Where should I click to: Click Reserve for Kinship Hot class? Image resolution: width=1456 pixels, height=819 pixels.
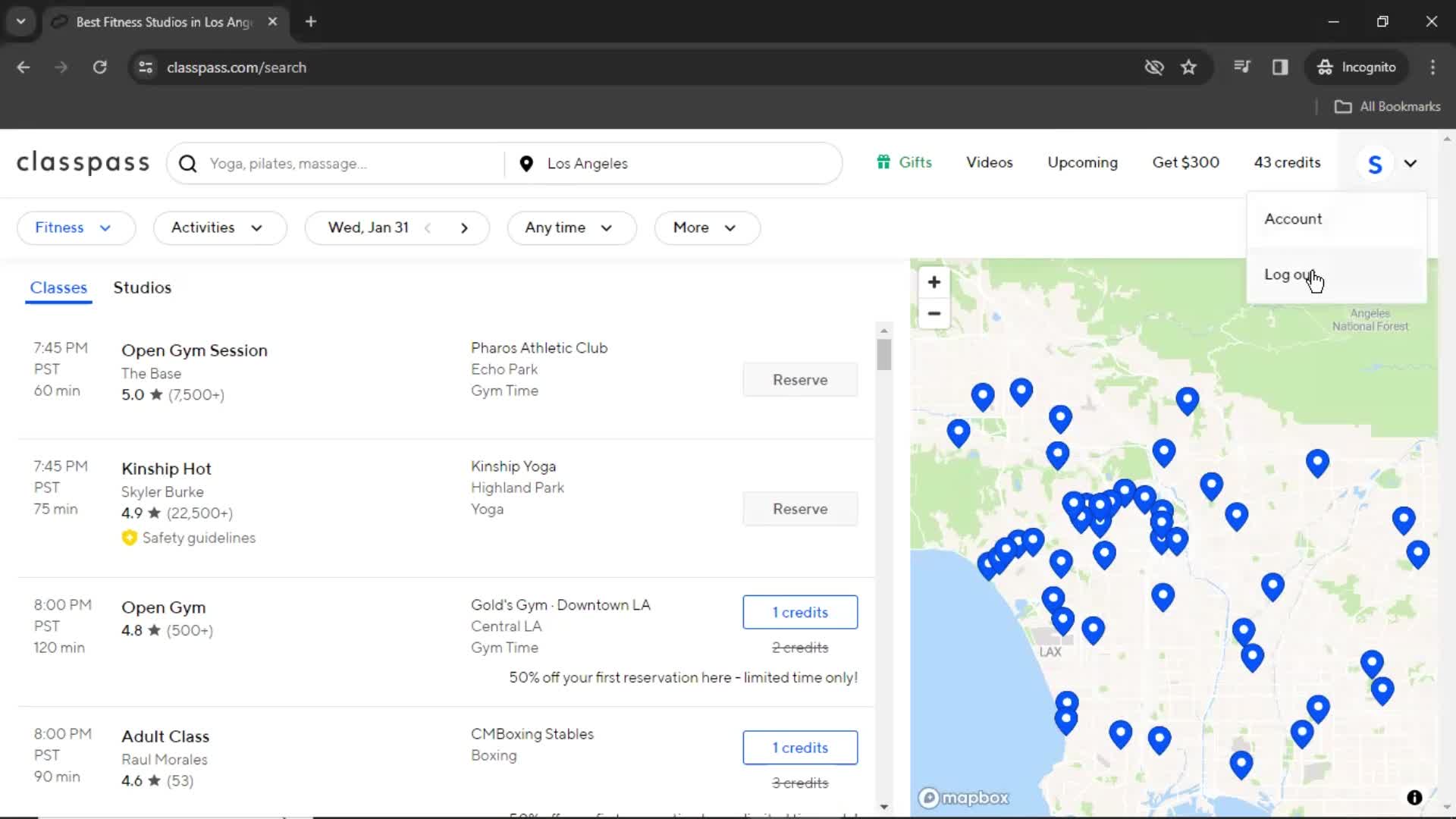tap(800, 508)
